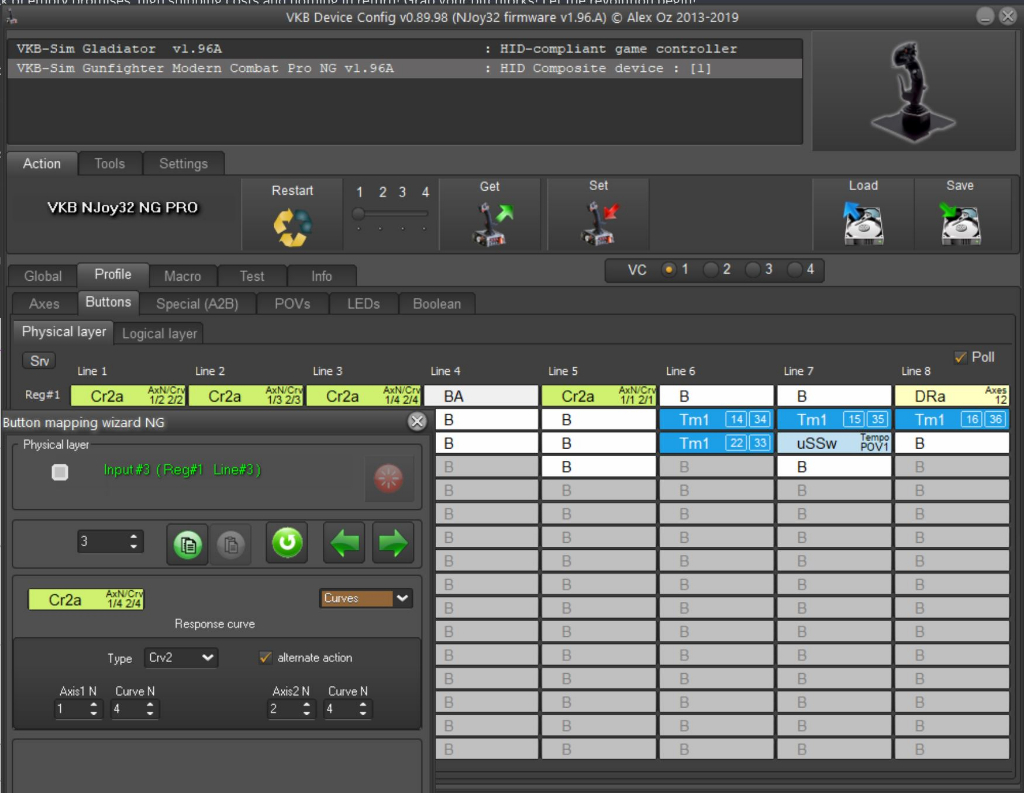
Task: Switch to the Tools tab
Action: coord(110,163)
